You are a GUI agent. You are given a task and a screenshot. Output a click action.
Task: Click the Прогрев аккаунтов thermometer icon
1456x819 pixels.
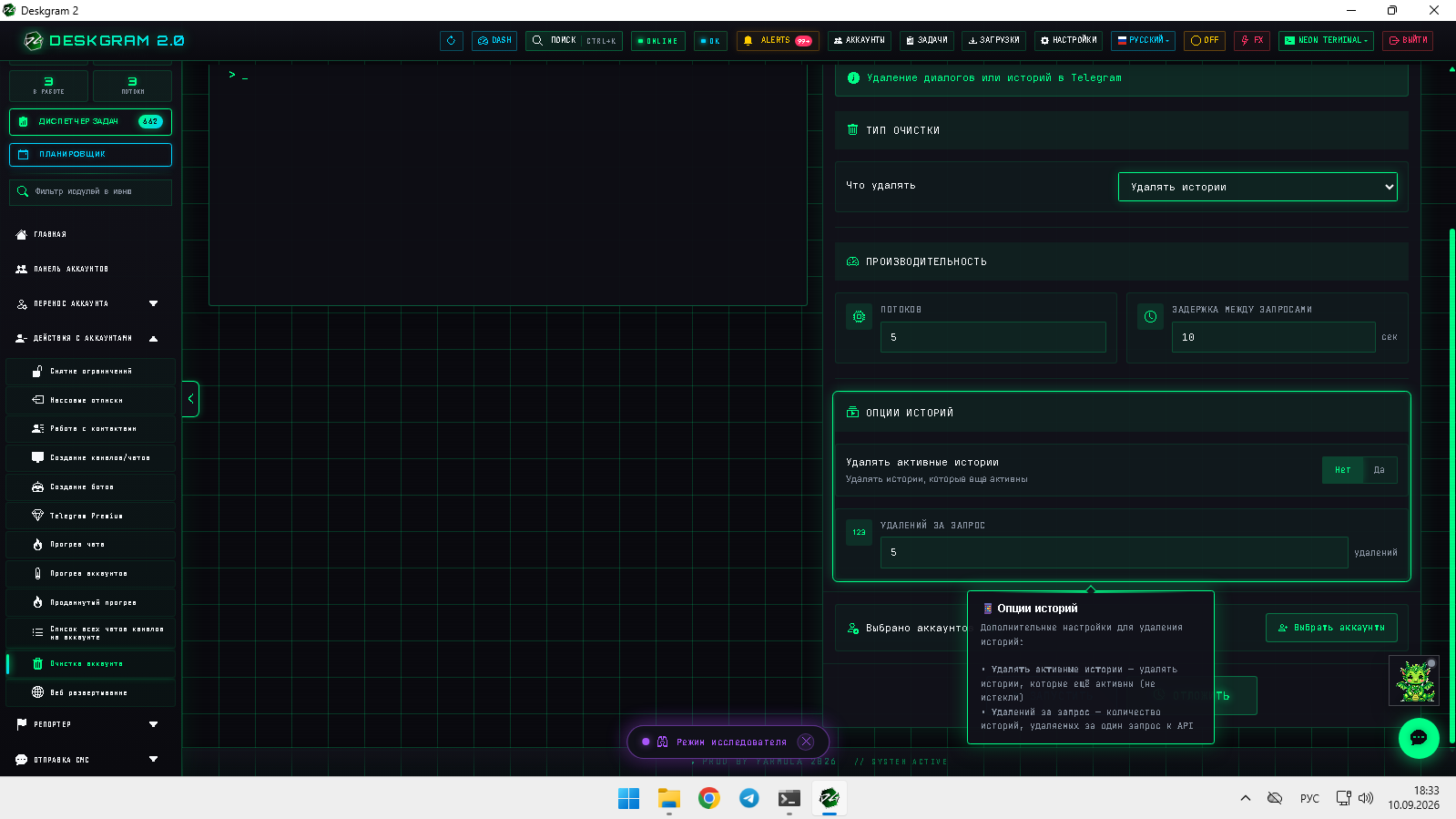tap(37, 574)
